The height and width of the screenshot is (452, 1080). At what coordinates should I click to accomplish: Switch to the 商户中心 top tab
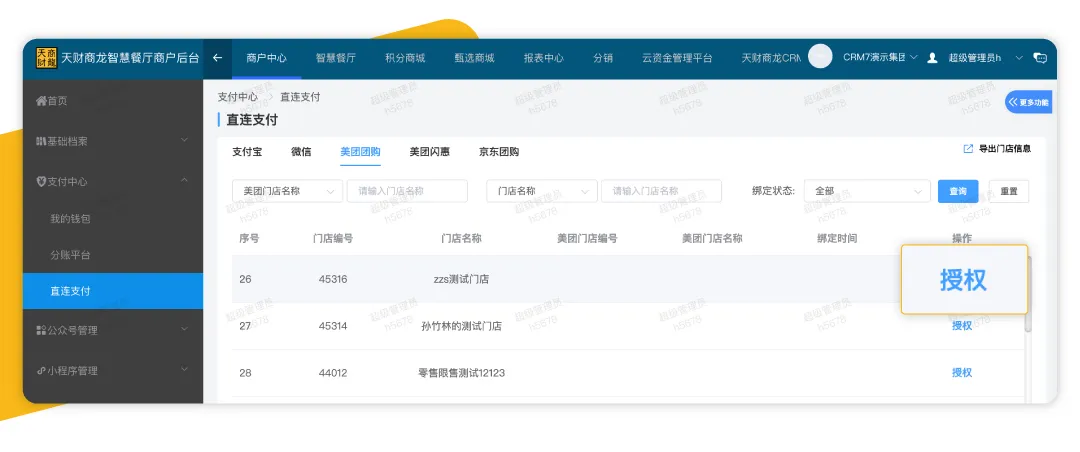pos(267,58)
